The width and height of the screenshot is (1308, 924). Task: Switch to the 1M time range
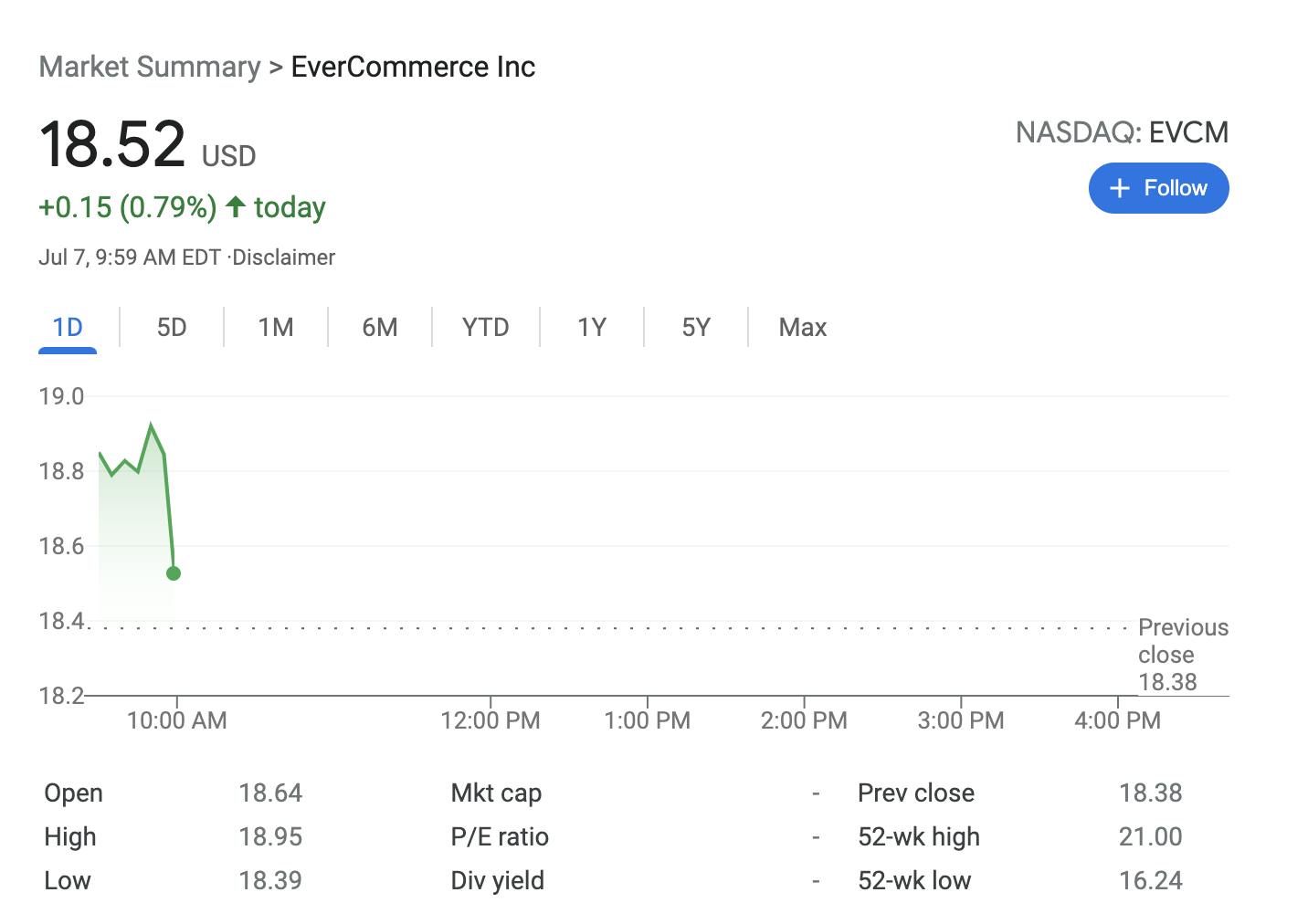coord(274,327)
